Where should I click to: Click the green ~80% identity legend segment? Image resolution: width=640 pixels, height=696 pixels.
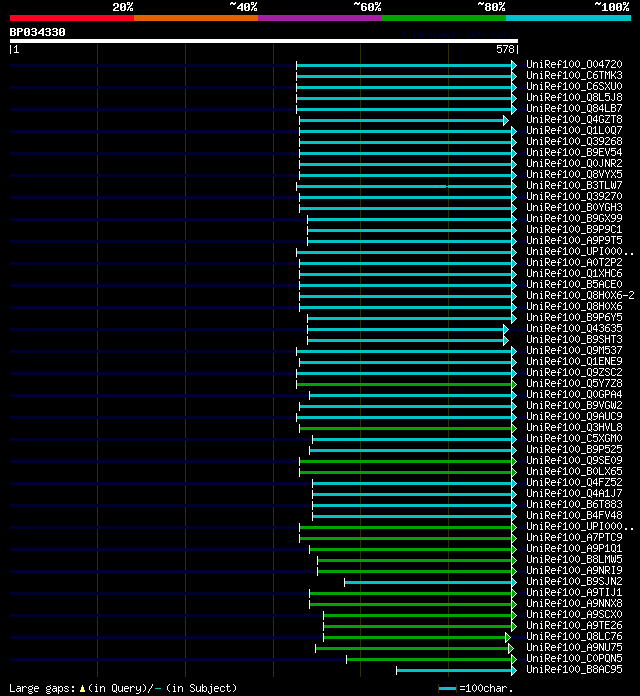pyautogui.click(x=444, y=18)
